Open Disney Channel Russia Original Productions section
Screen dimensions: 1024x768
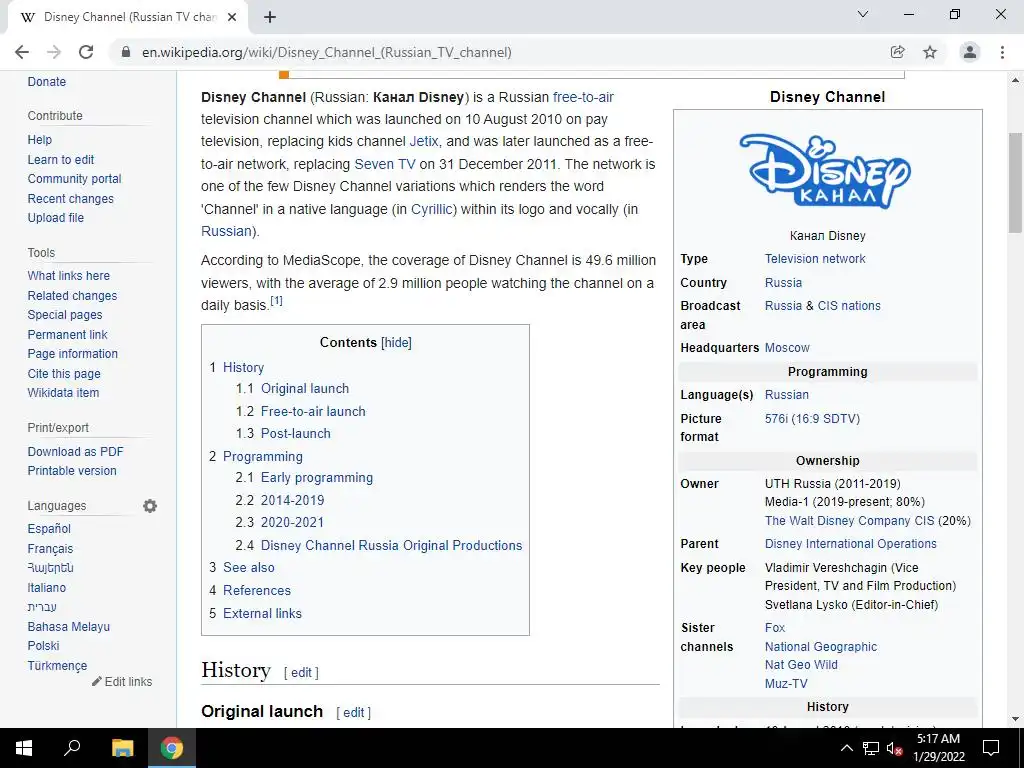pos(391,545)
